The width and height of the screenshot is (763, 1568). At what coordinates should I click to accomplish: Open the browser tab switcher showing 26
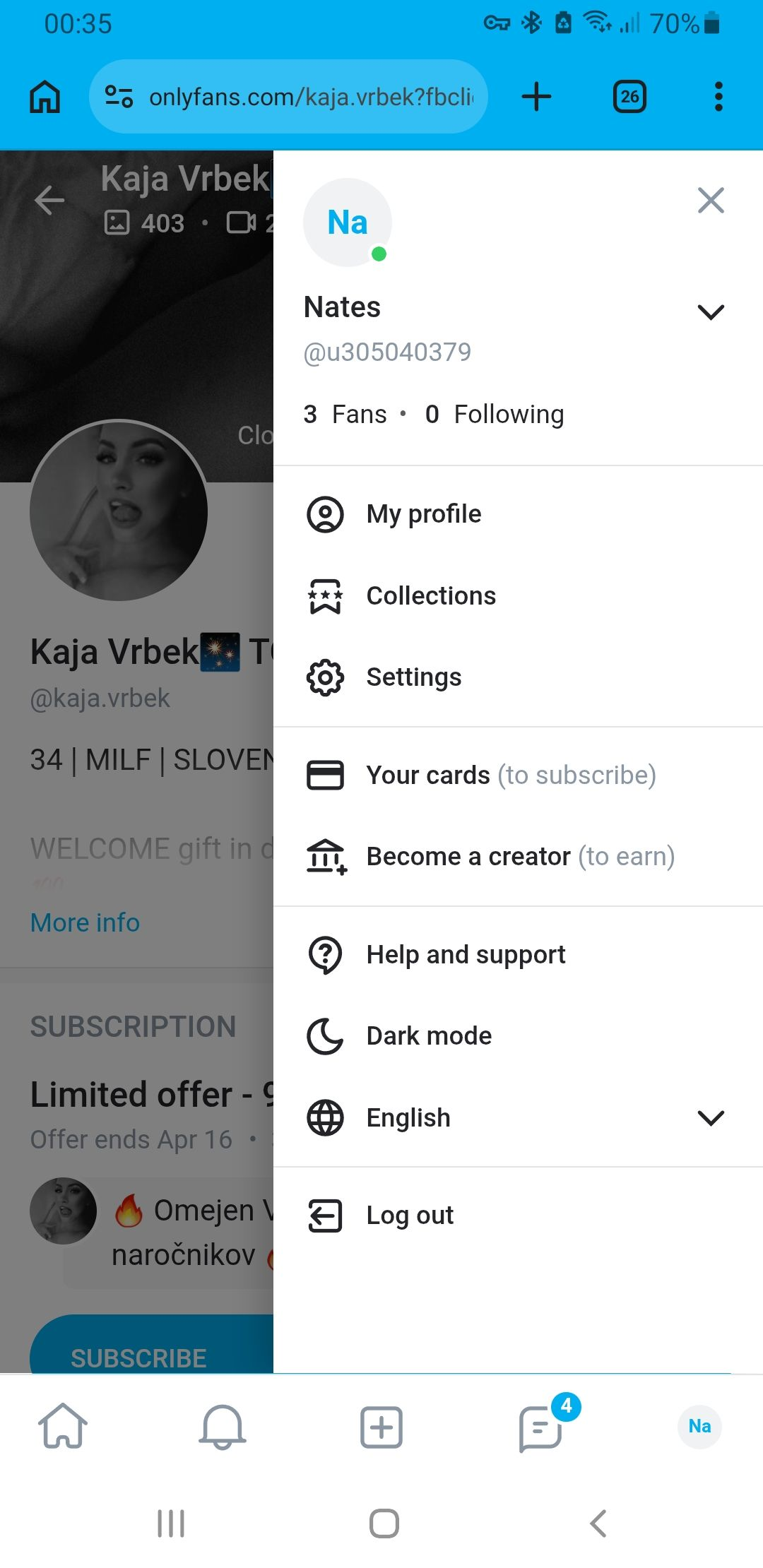coord(629,97)
